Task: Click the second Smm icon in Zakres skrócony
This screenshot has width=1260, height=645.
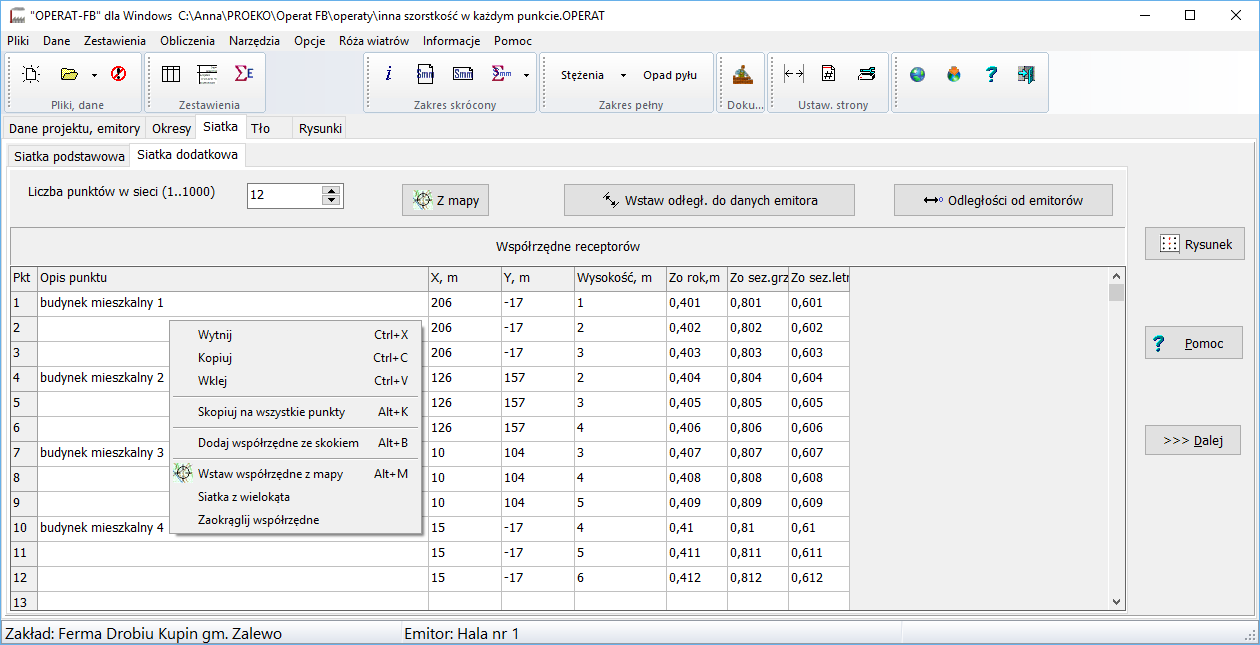Action: [463, 74]
